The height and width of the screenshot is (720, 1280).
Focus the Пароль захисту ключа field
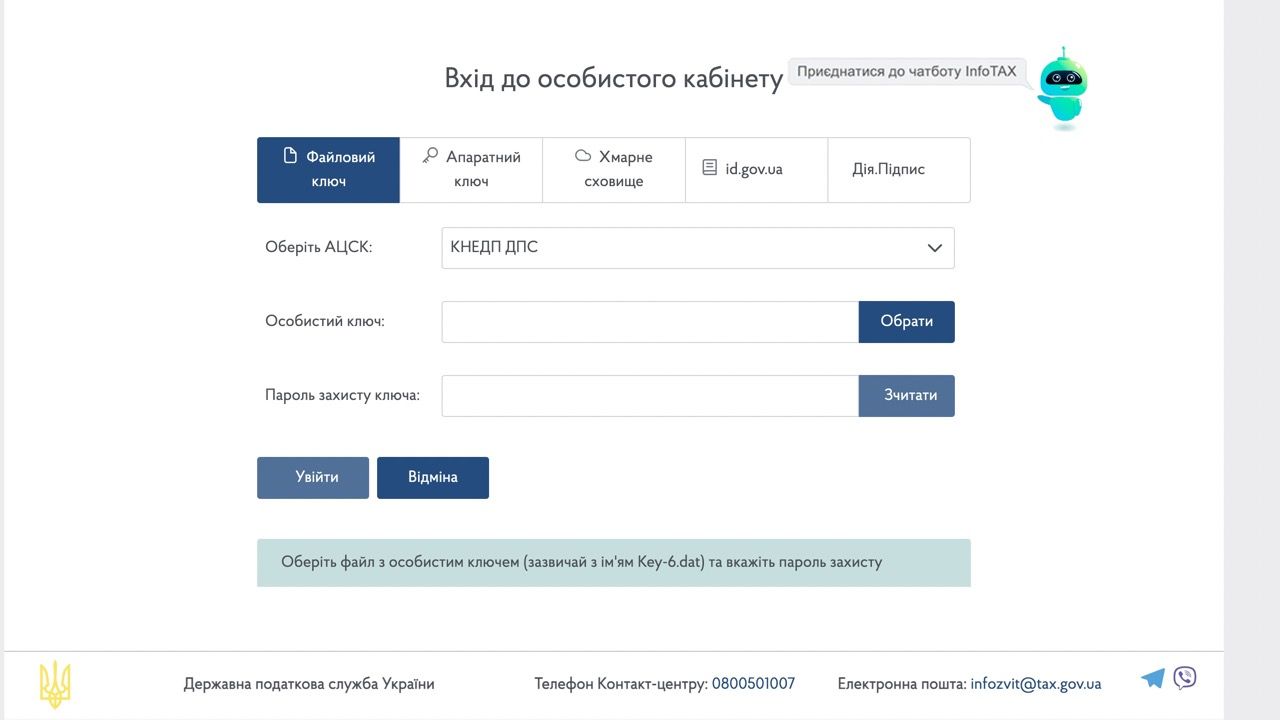649,396
